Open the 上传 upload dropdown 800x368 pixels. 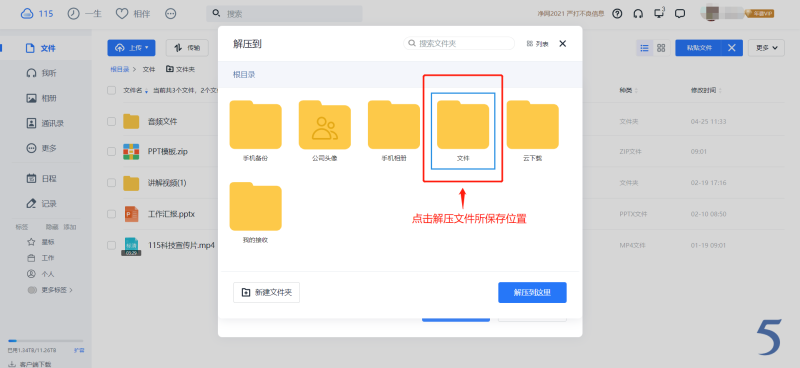coord(131,48)
